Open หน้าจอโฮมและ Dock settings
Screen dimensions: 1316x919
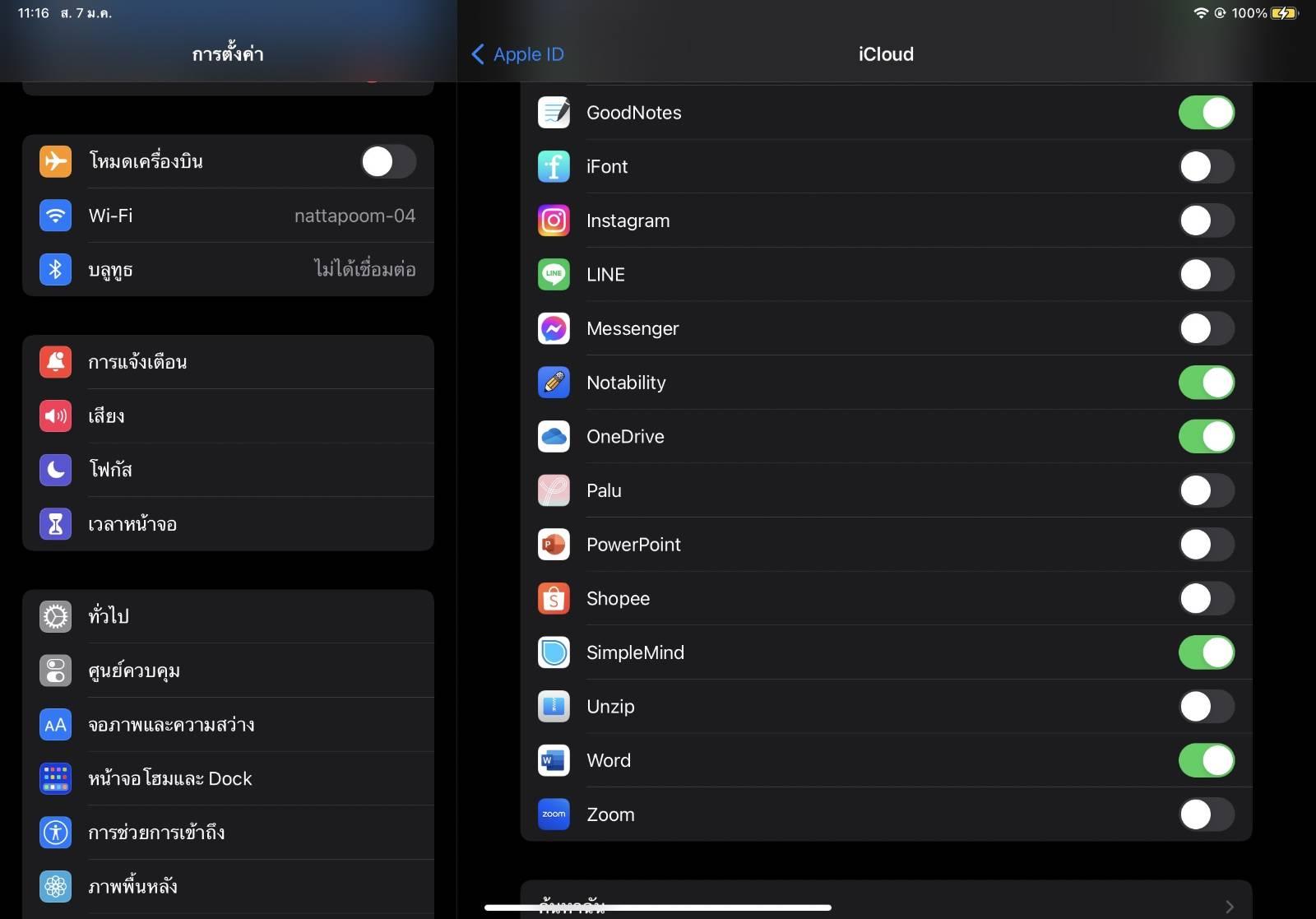[228, 778]
